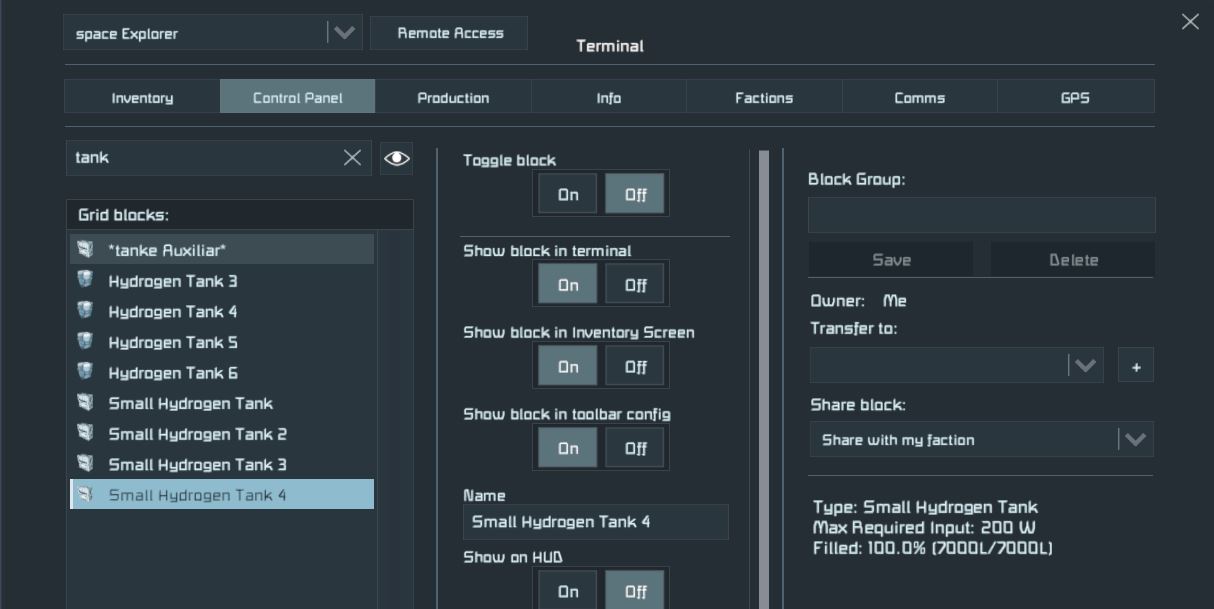Click the tank icon beside Hydrogen Tank 3
The width and height of the screenshot is (1214, 609).
click(86, 281)
